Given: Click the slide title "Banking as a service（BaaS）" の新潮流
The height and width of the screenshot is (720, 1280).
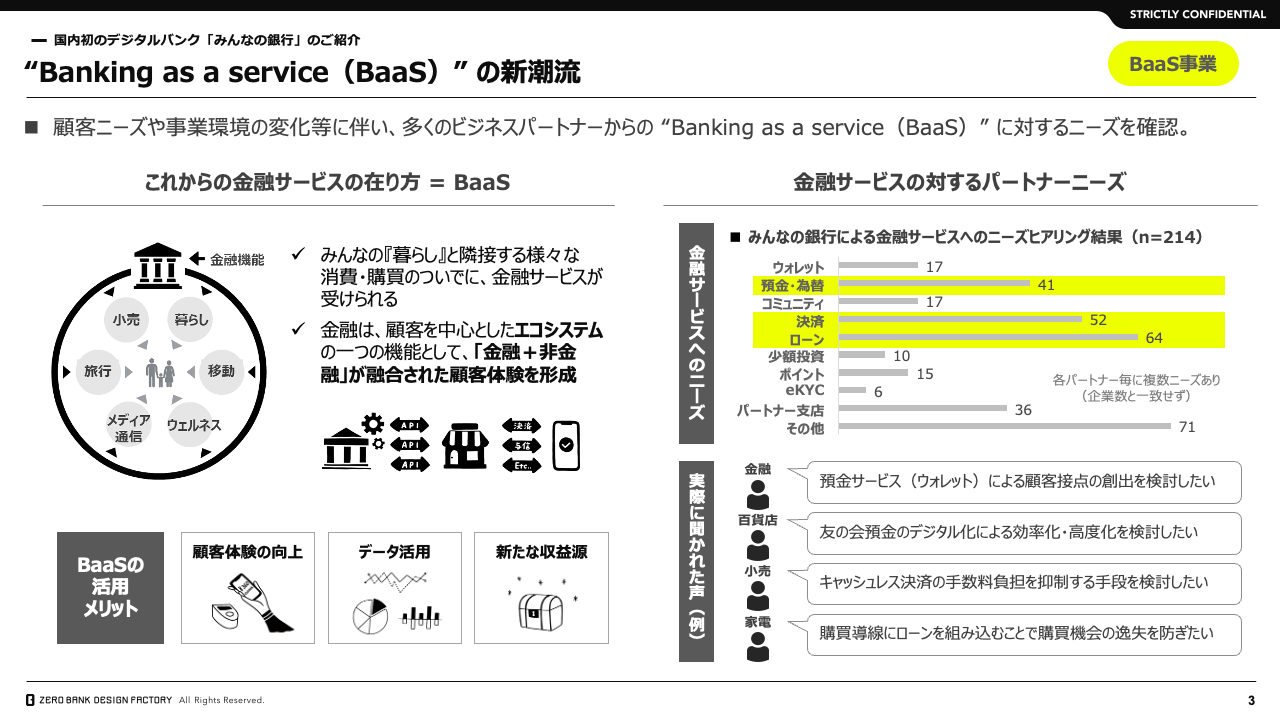Looking at the screenshot, I should pos(301,72).
